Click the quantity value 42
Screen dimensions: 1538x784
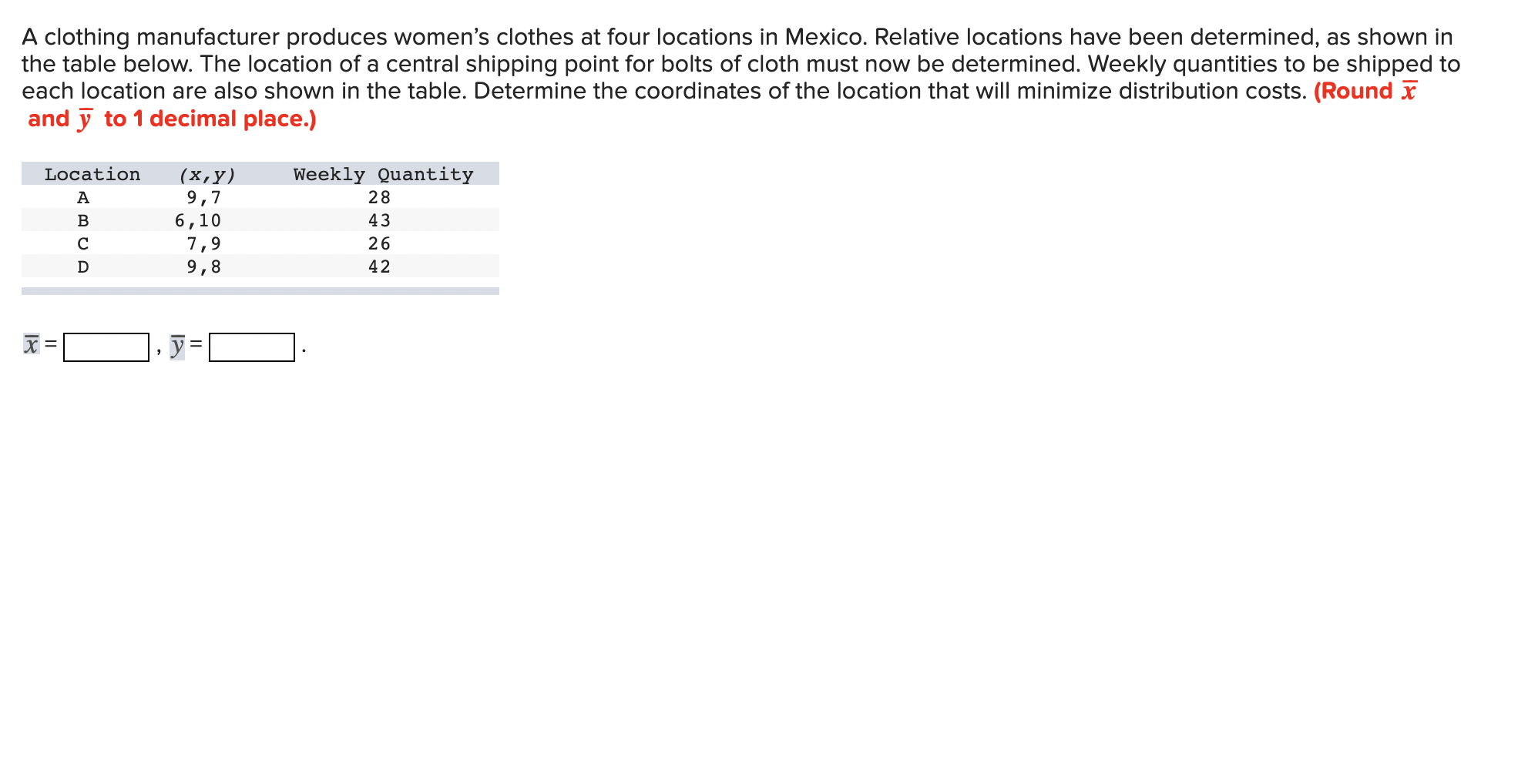pyautogui.click(x=379, y=266)
